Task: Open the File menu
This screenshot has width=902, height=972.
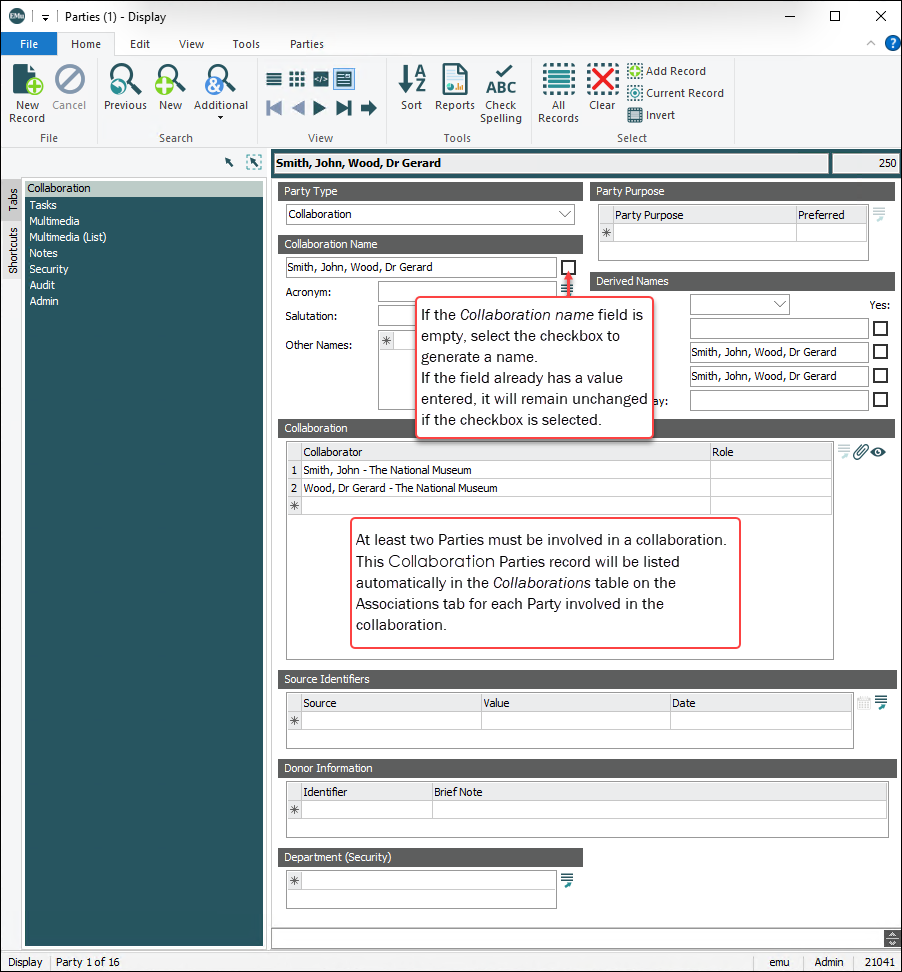Action: [29, 44]
